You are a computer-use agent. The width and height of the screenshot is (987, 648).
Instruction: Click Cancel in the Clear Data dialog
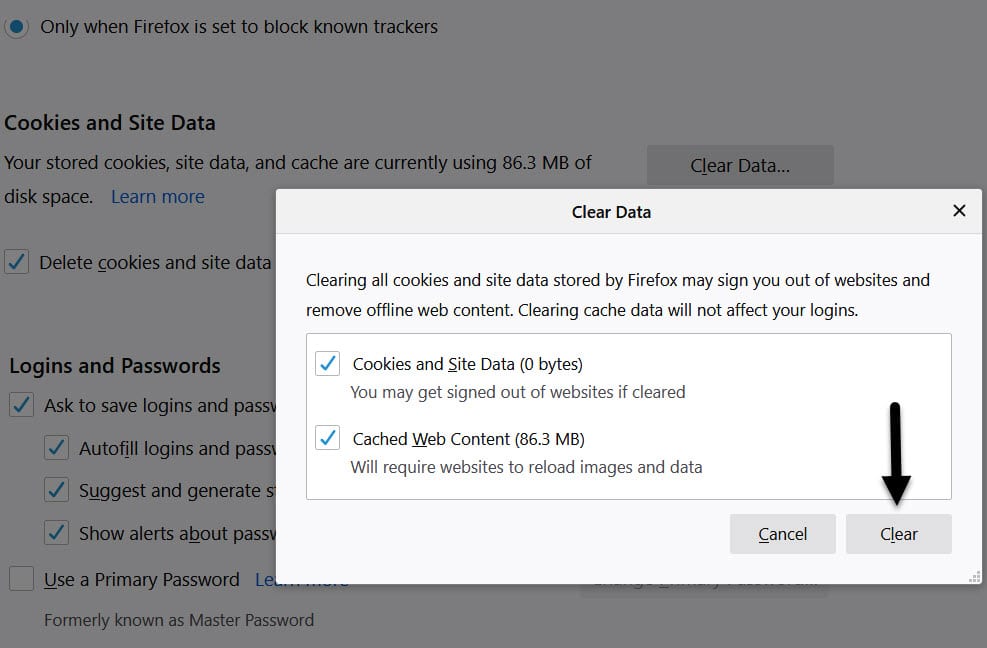point(782,534)
